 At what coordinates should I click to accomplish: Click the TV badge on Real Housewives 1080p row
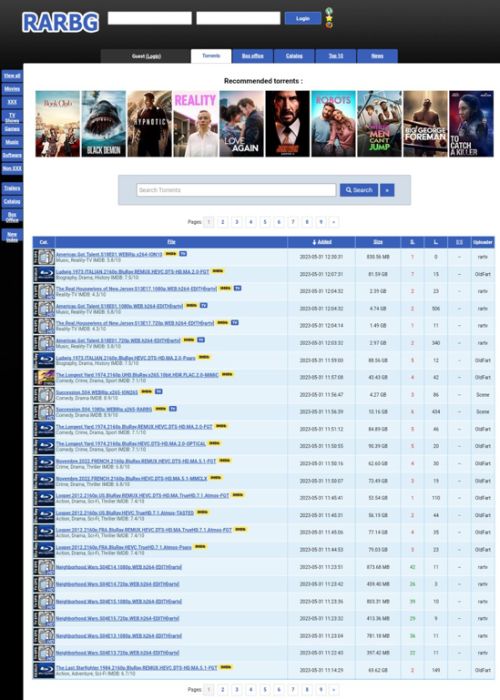point(238,288)
